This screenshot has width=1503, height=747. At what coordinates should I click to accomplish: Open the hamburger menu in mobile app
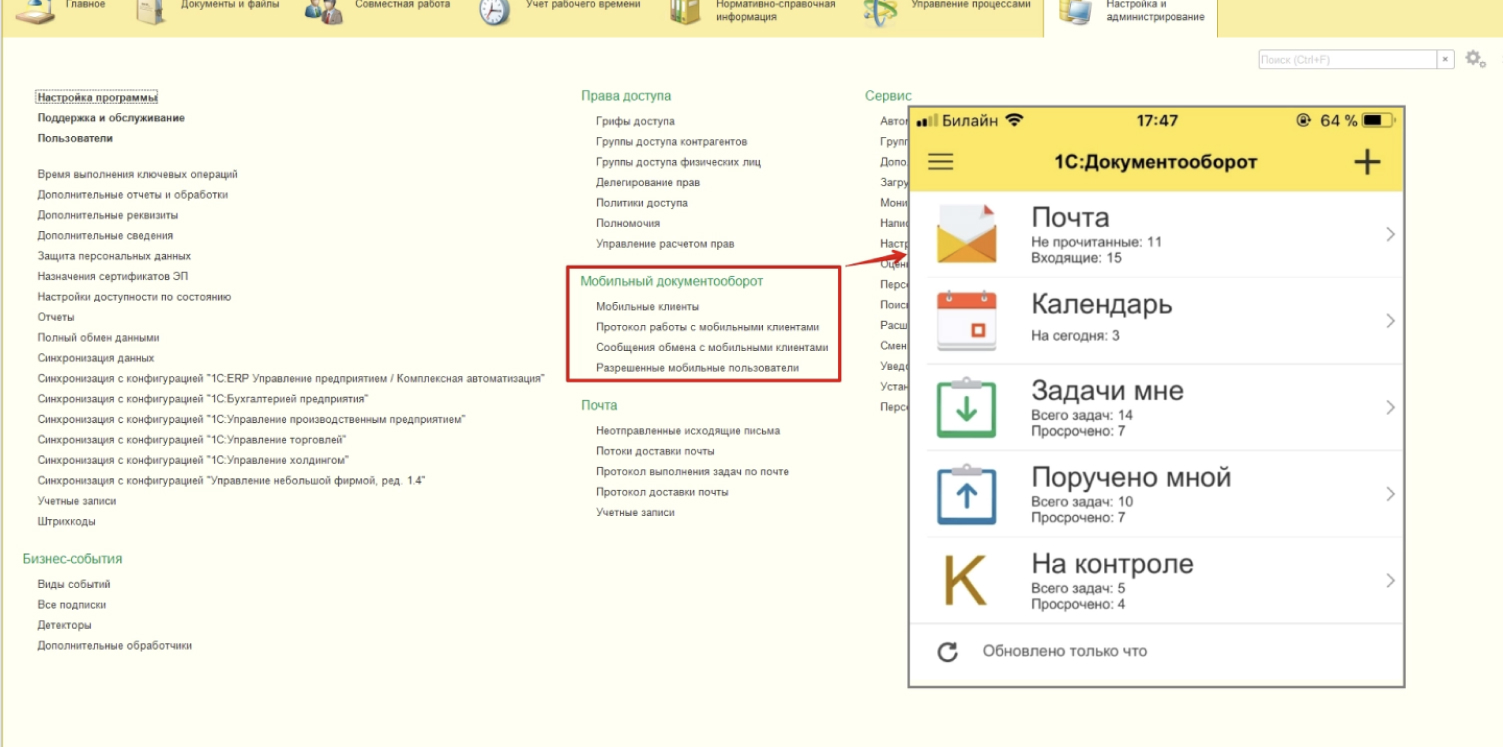(x=941, y=162)
